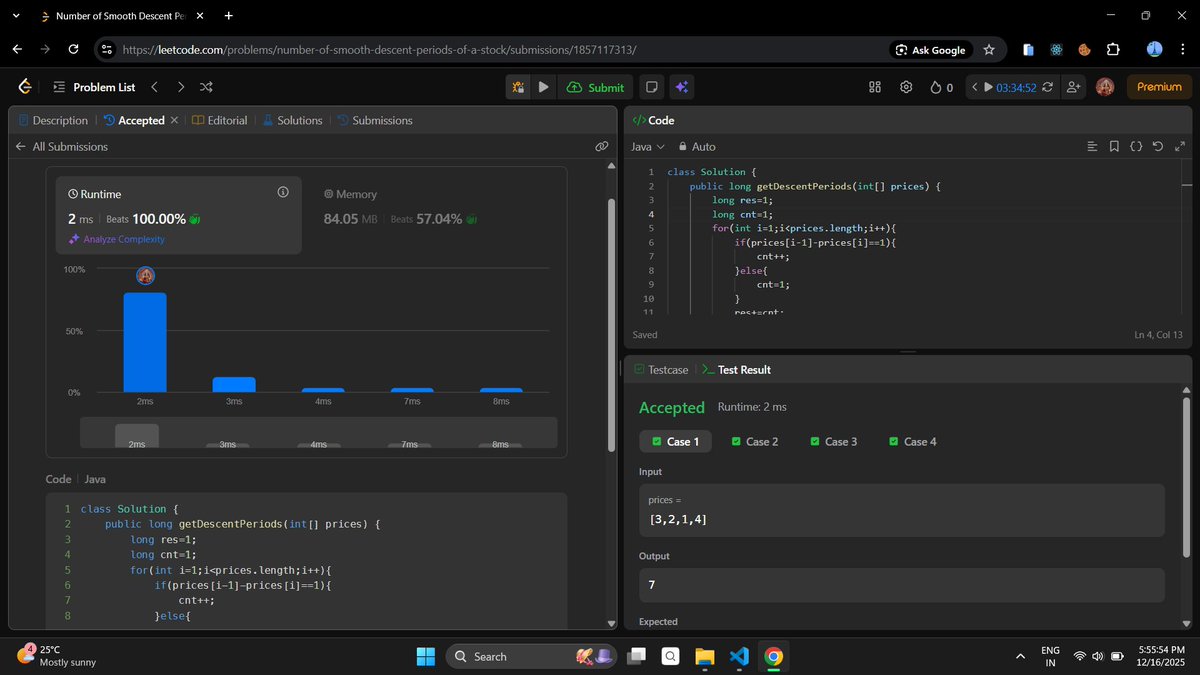The image size is (1200, 675).
Task: Start the timer play control
Action: (x=989, y=87)
